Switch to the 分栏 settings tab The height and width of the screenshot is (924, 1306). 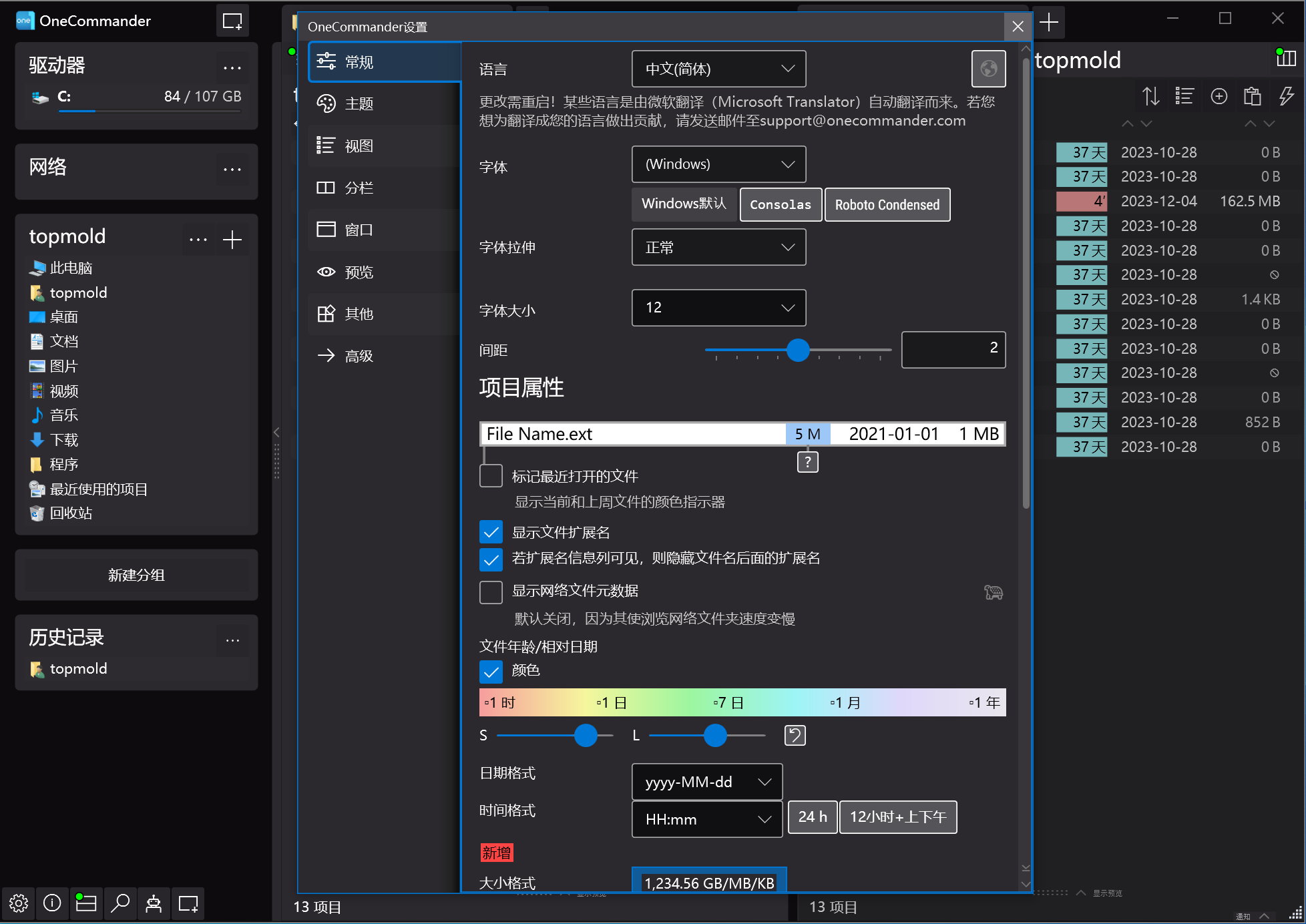(x=385, y=188)
